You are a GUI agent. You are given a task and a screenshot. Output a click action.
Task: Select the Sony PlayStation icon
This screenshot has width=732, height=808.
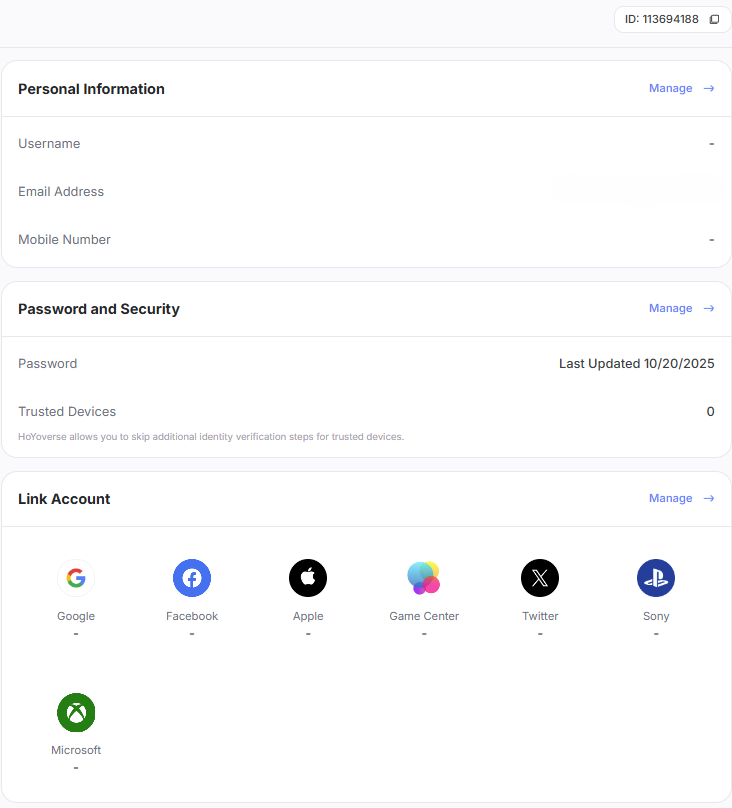[656, 578]
